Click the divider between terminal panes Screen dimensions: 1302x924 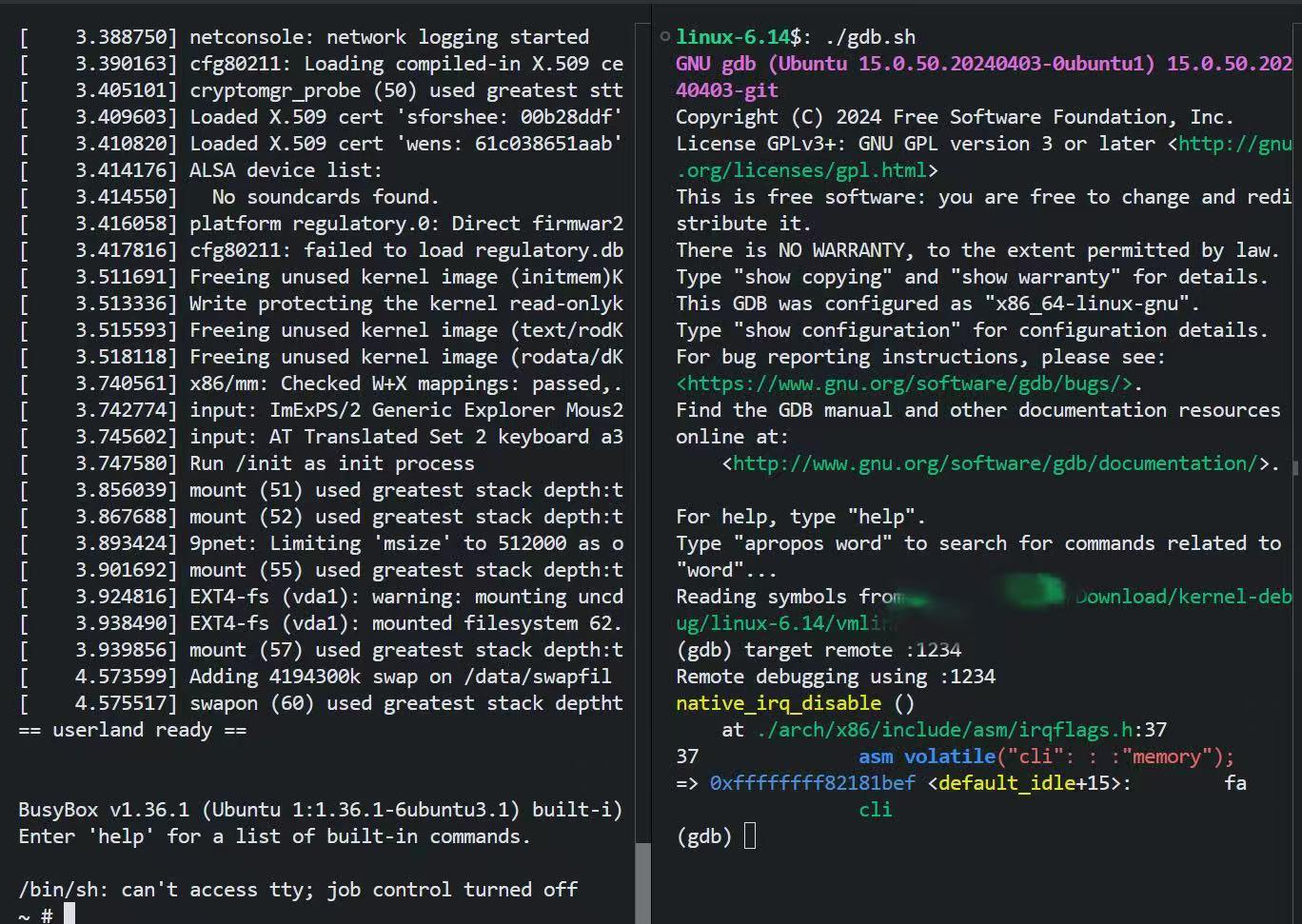point(650,462)
